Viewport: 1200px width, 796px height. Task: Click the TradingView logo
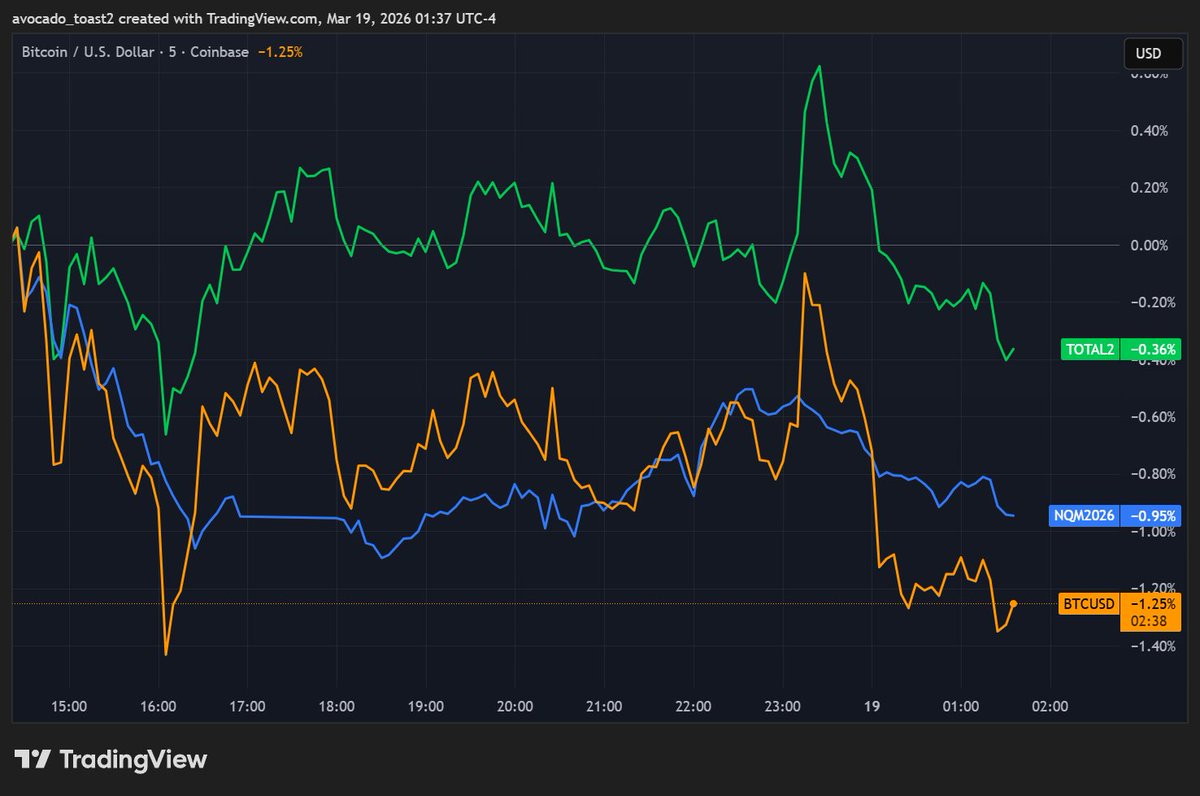[x=111, y=759]
